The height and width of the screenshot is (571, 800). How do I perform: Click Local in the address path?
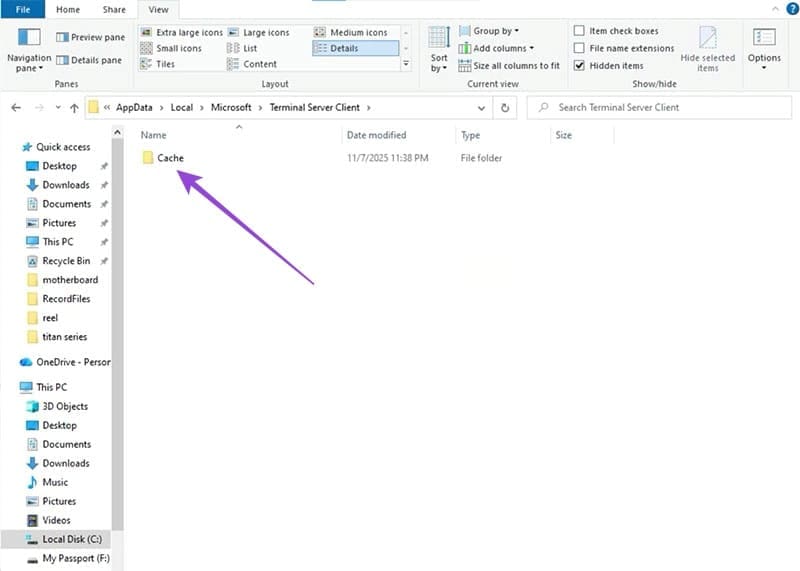click(182, 108)
